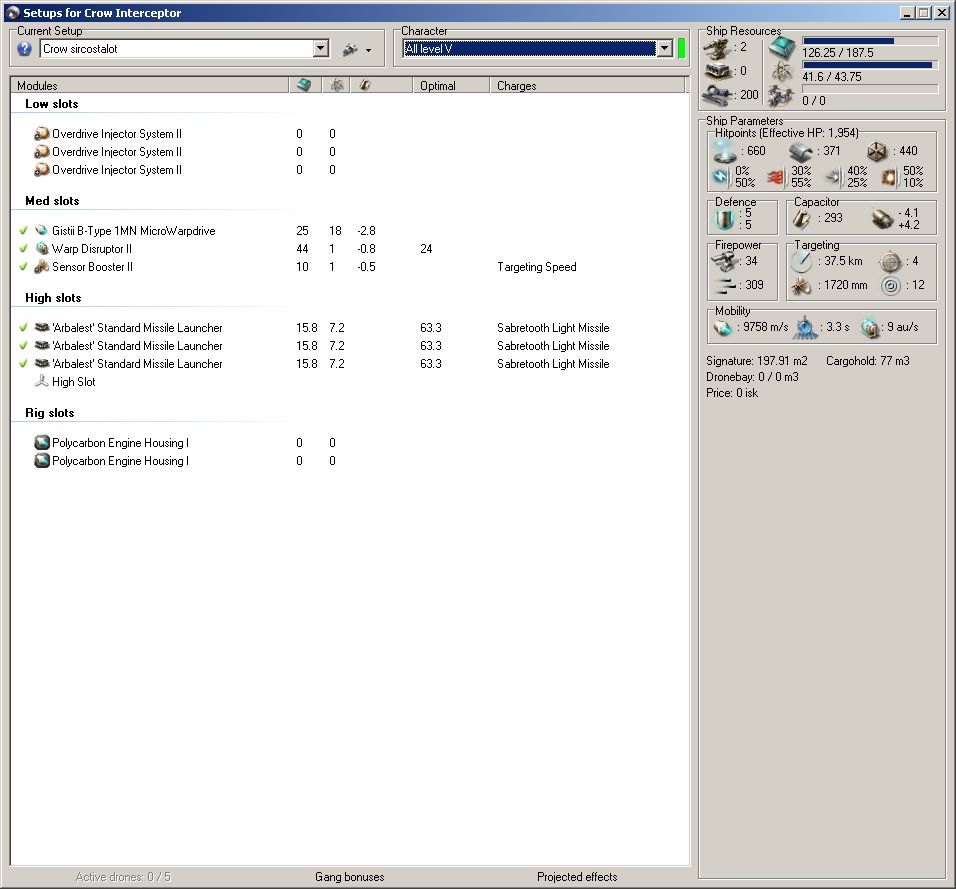Click the Firepower turret DPS icon showing 34
This screenshot has width=956, height=889.
724,262
